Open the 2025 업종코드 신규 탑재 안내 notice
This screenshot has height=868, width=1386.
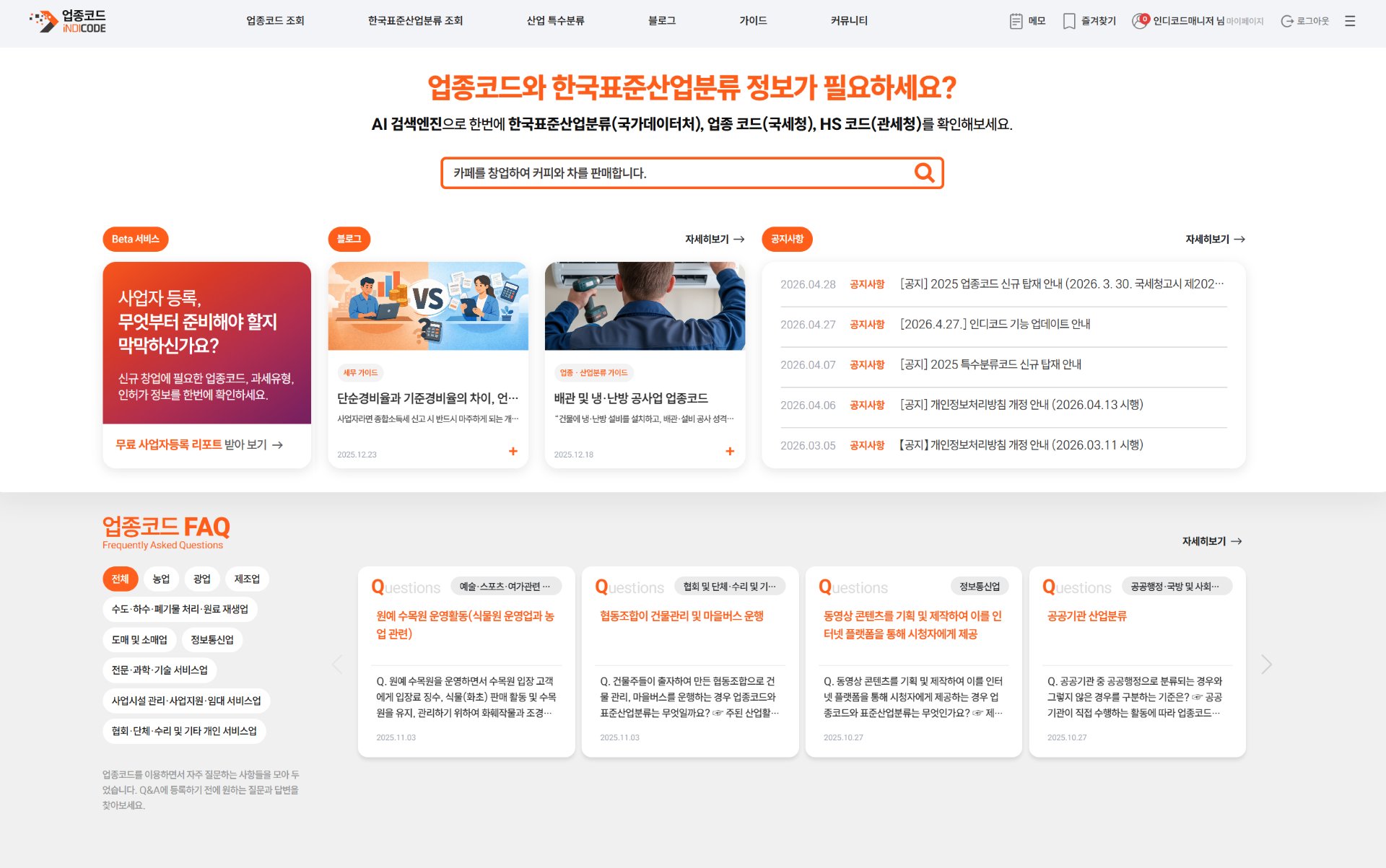1061,284
